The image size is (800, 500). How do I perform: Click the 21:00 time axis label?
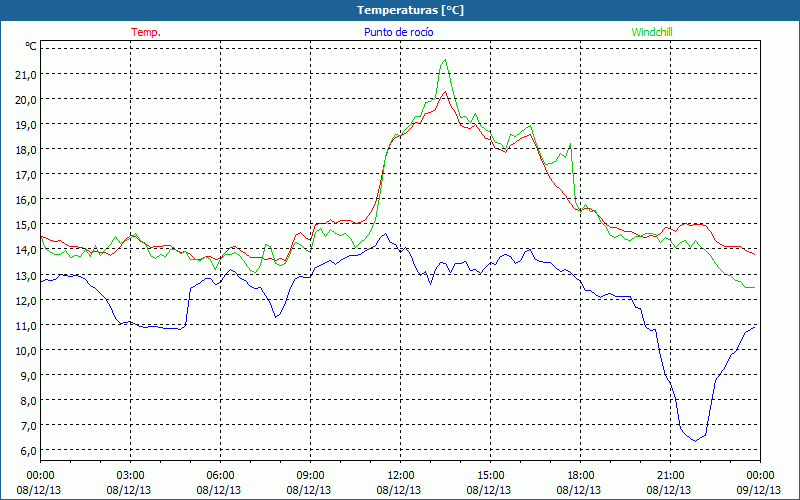click(x=670, y=476)
